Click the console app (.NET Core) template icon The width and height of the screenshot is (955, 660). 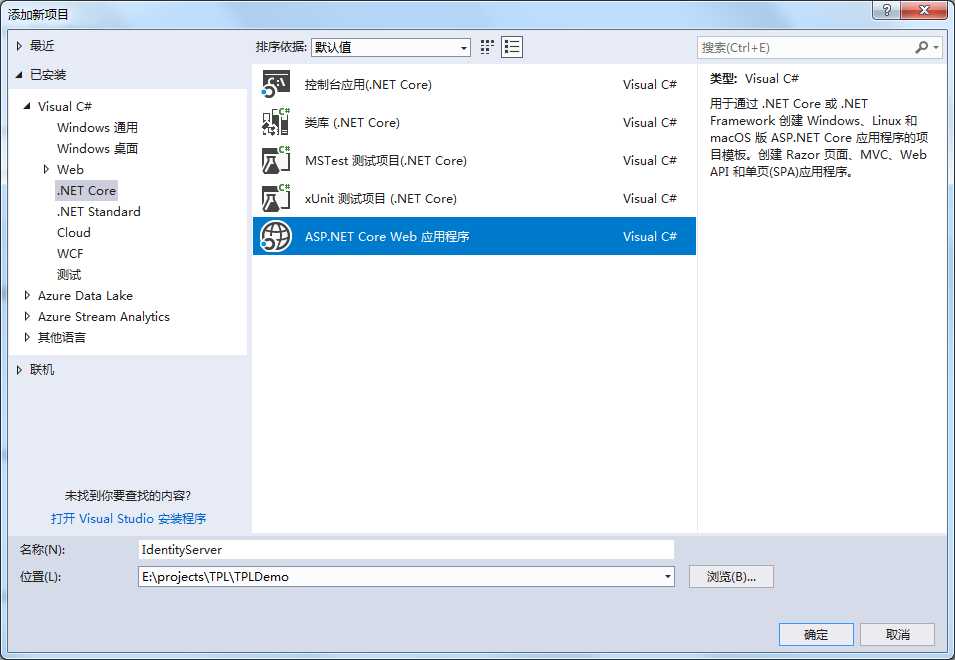(x=276, y=84)
